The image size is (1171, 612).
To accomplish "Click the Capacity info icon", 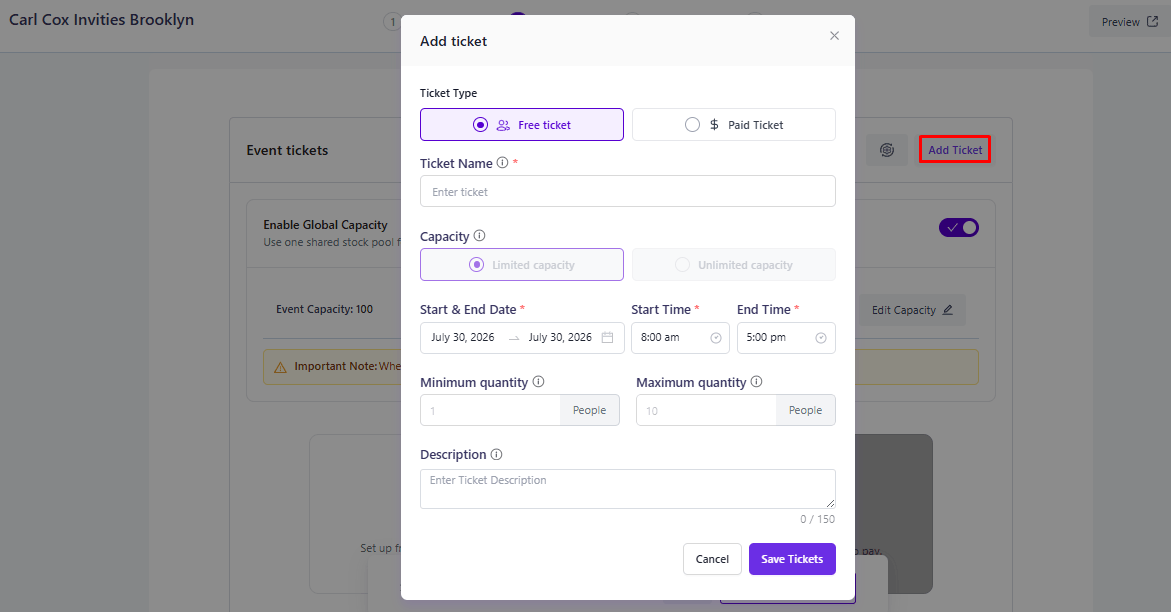I will (479, 235).
